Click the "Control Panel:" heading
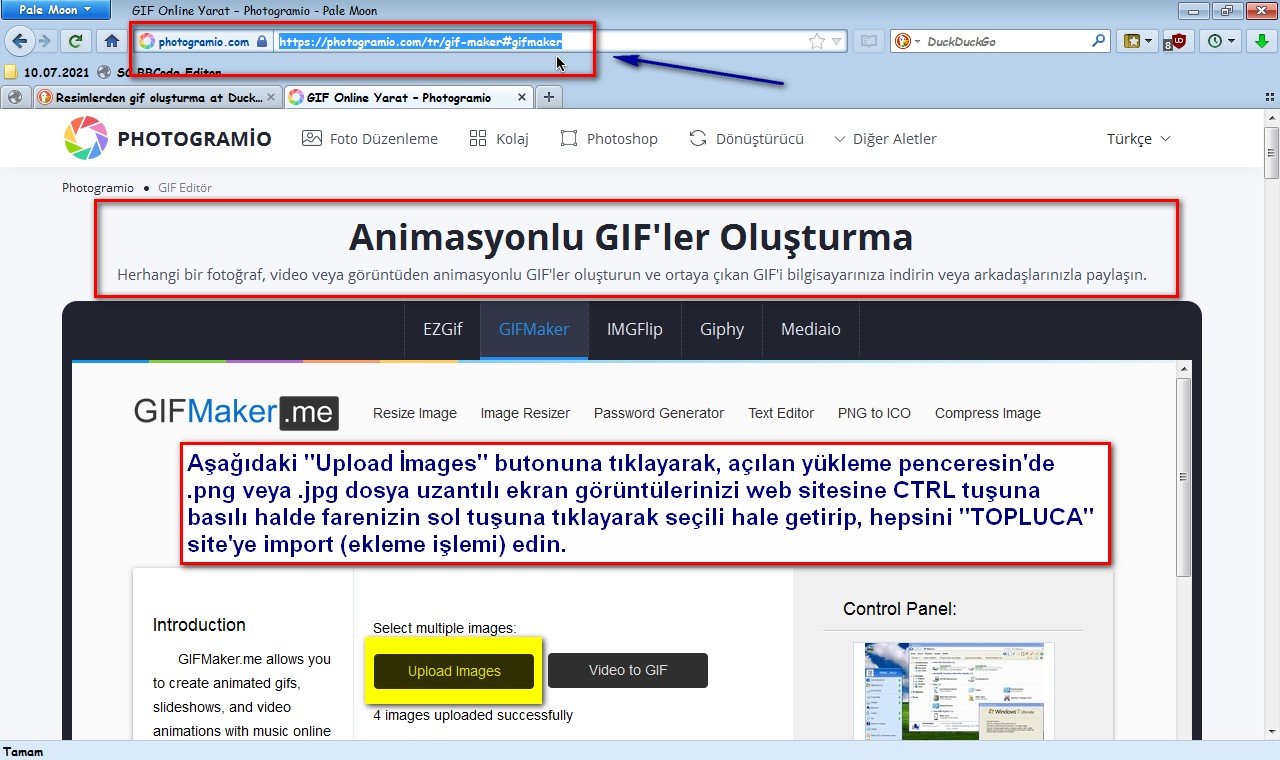 click(x=900, y=609)
